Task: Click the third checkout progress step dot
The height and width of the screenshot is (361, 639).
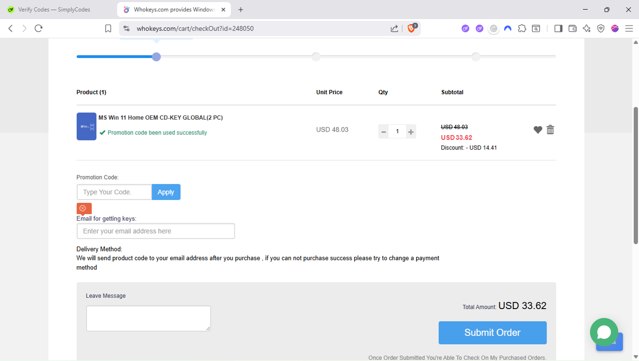Action: coord(476,57)
